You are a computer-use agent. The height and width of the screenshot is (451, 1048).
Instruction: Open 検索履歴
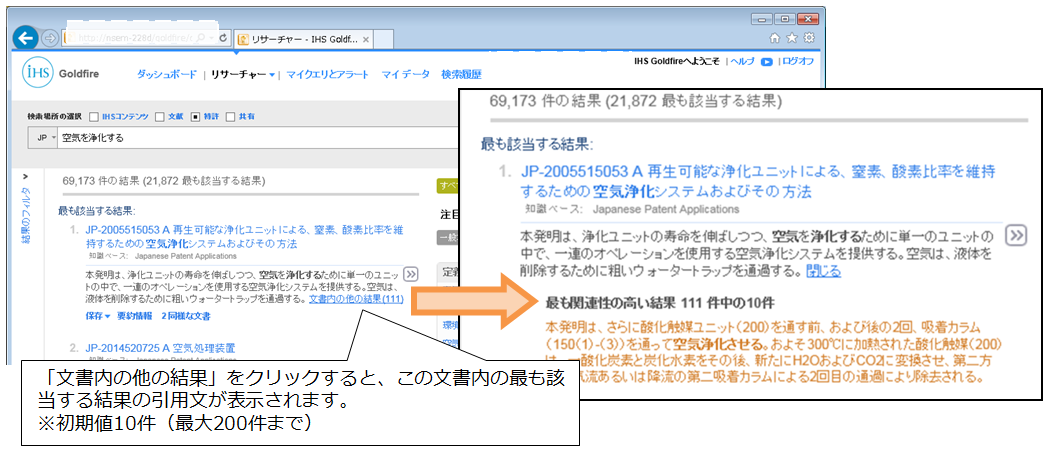(461, 75)
